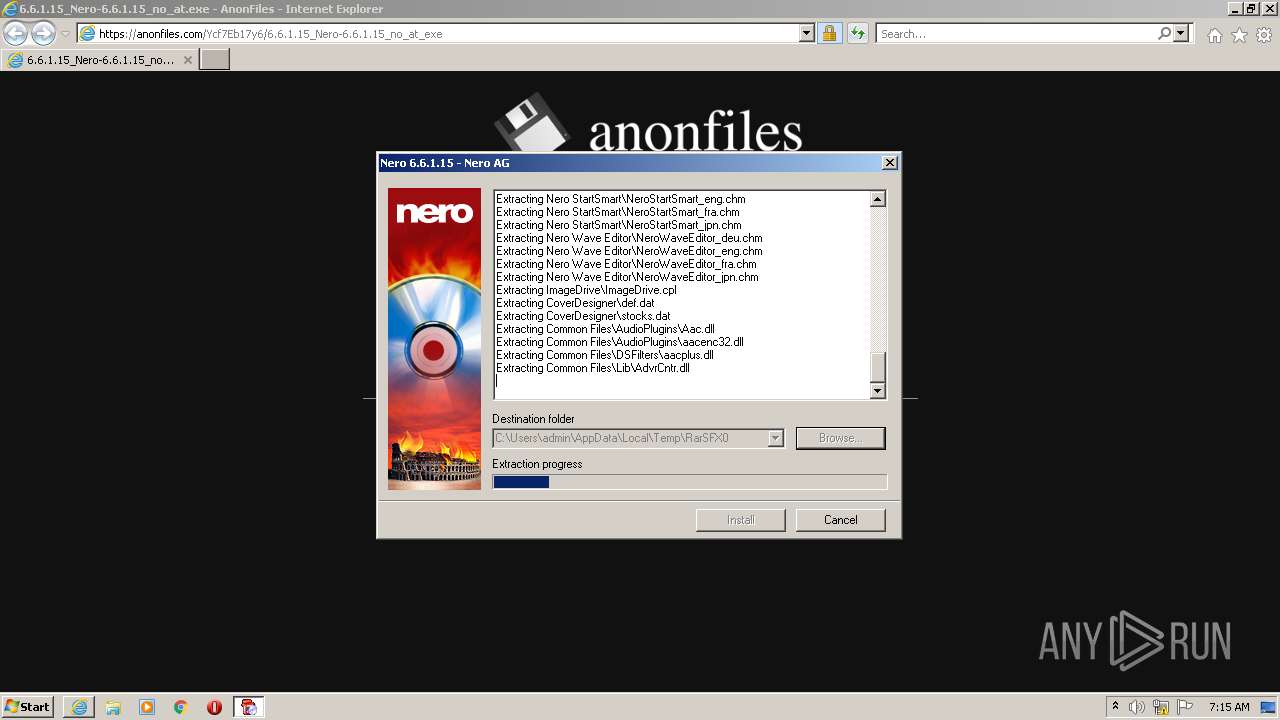Select log line Extracting ImageDrive\ImageDrive.cpl
The width and height of the screenshot is (1280, 720).
click(x=586, y=290)
